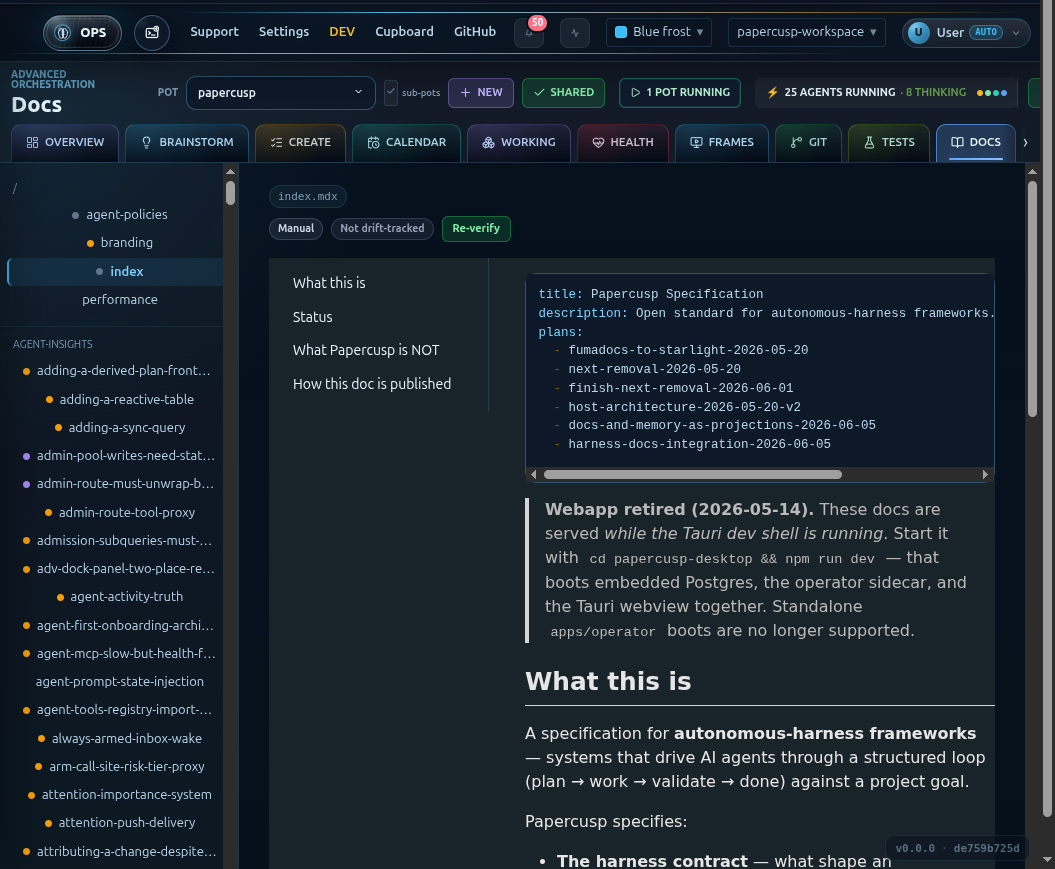This screenshot has height=869, width=1055.
Task: Click the lightning bolt agents icon
Action: (x=773, y=93)
